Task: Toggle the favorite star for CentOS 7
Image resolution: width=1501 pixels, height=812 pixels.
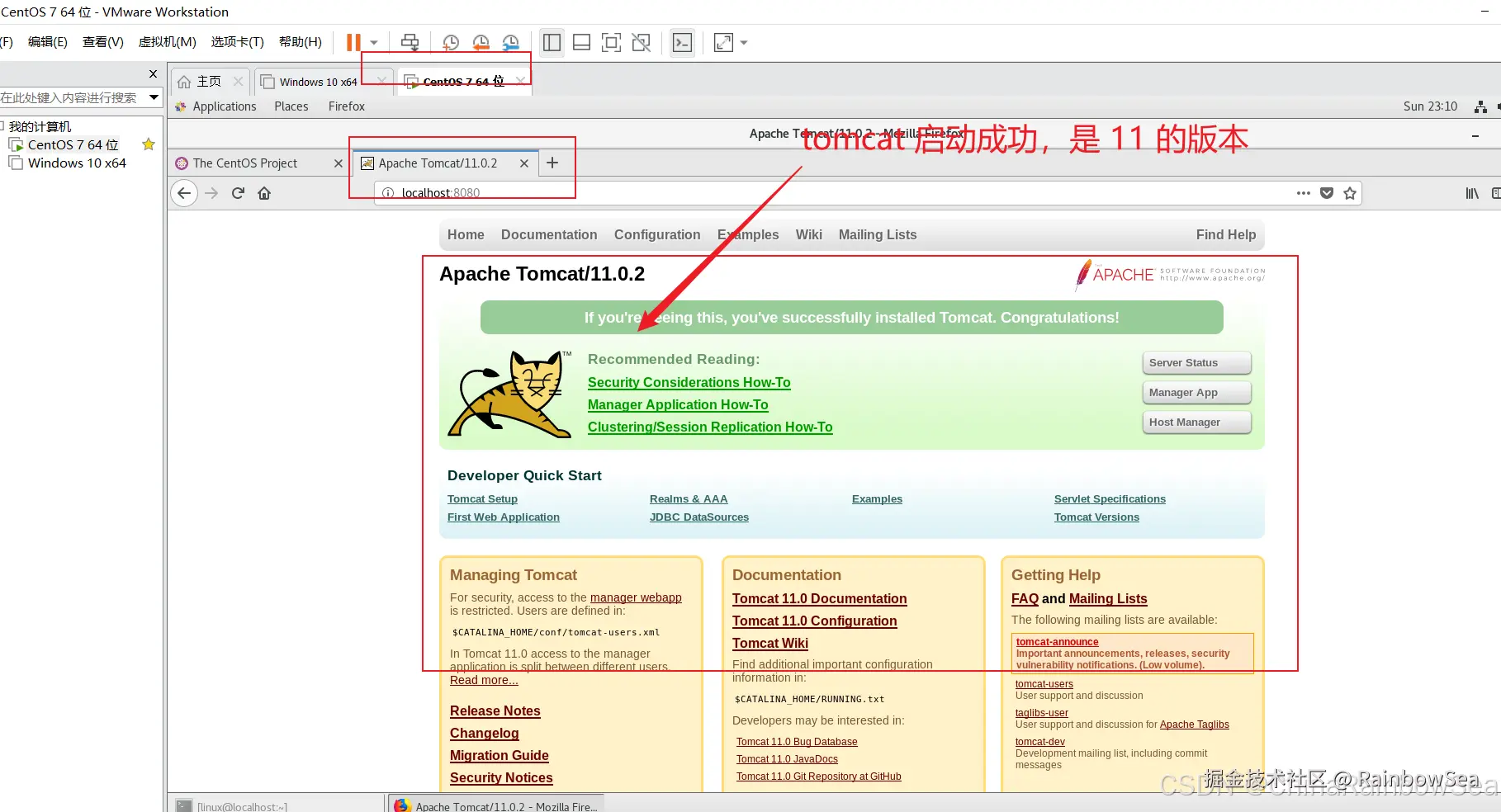Action: click(149, 144)
